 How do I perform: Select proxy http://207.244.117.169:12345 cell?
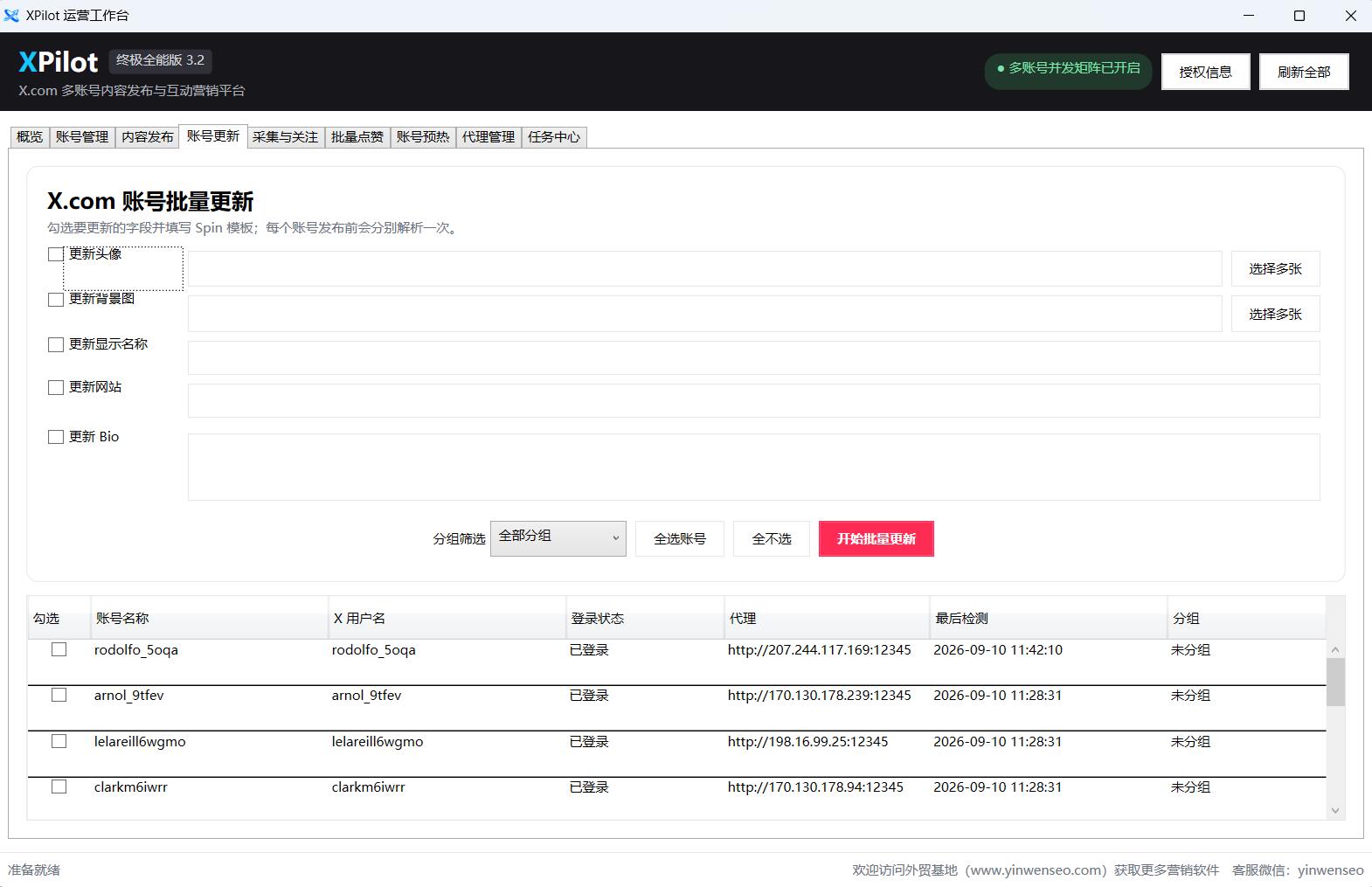(x=820, y=650)
